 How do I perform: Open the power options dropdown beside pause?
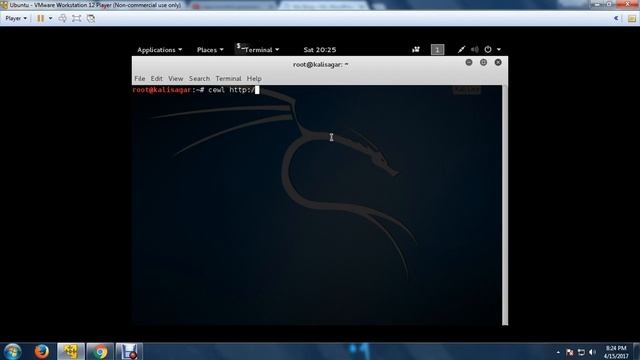tap(50, 18)
